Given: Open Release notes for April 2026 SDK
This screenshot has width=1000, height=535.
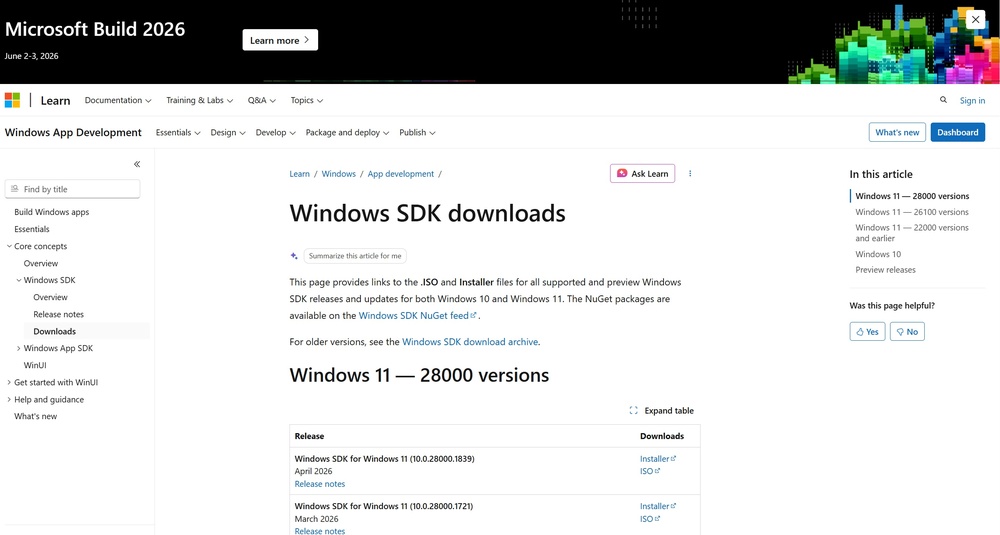Looking at the screenshot, I should (x=320, y=484).
